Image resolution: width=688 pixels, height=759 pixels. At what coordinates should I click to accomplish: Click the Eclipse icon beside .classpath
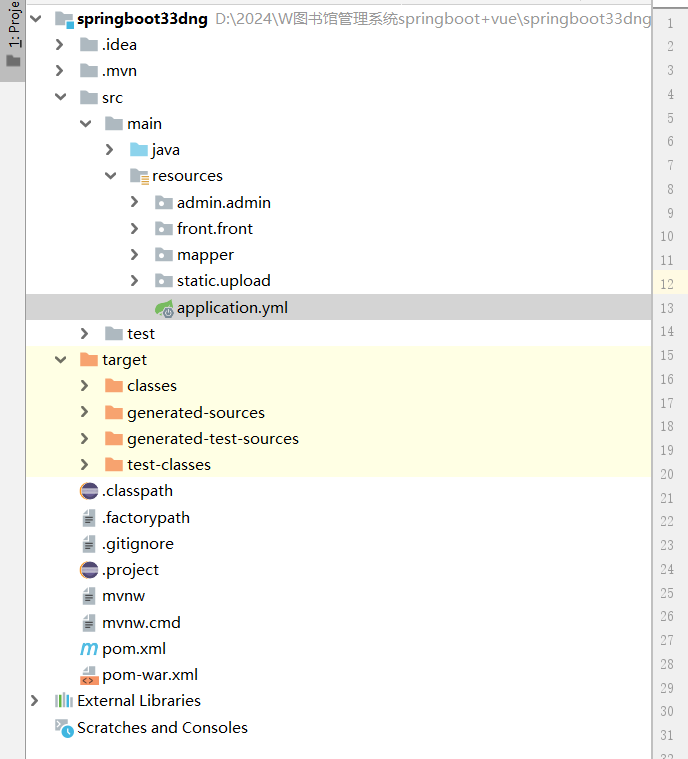point(89,491)
